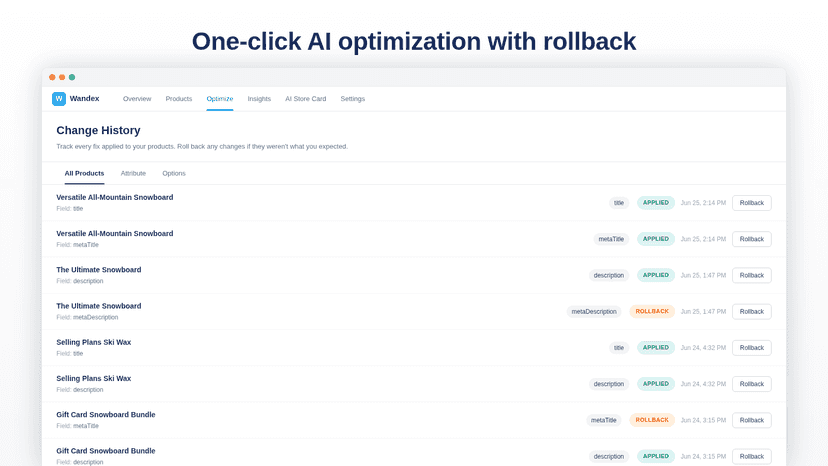
Task: Click the ROLLBACK badge on Gift Card Bundle metaTitle row
Action: tap(652, 420)
